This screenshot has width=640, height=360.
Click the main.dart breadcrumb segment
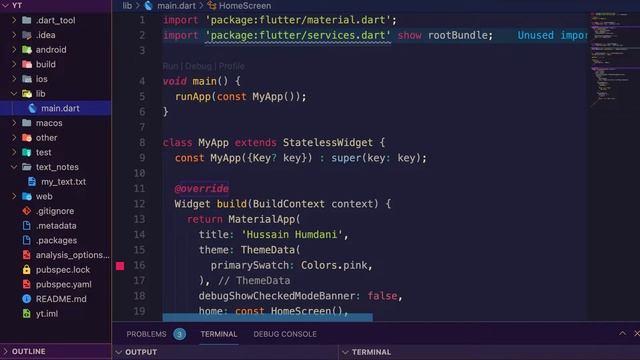[x=176, y=6]
